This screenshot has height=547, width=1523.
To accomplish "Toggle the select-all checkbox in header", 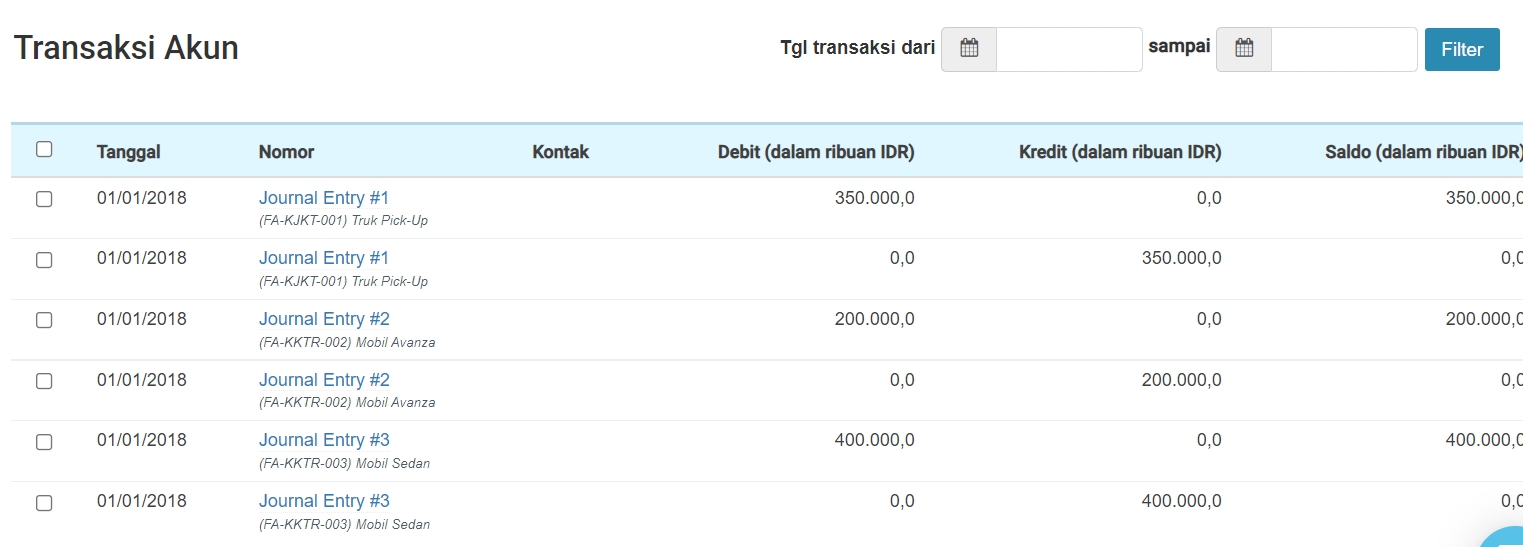I will click(44, 150).
